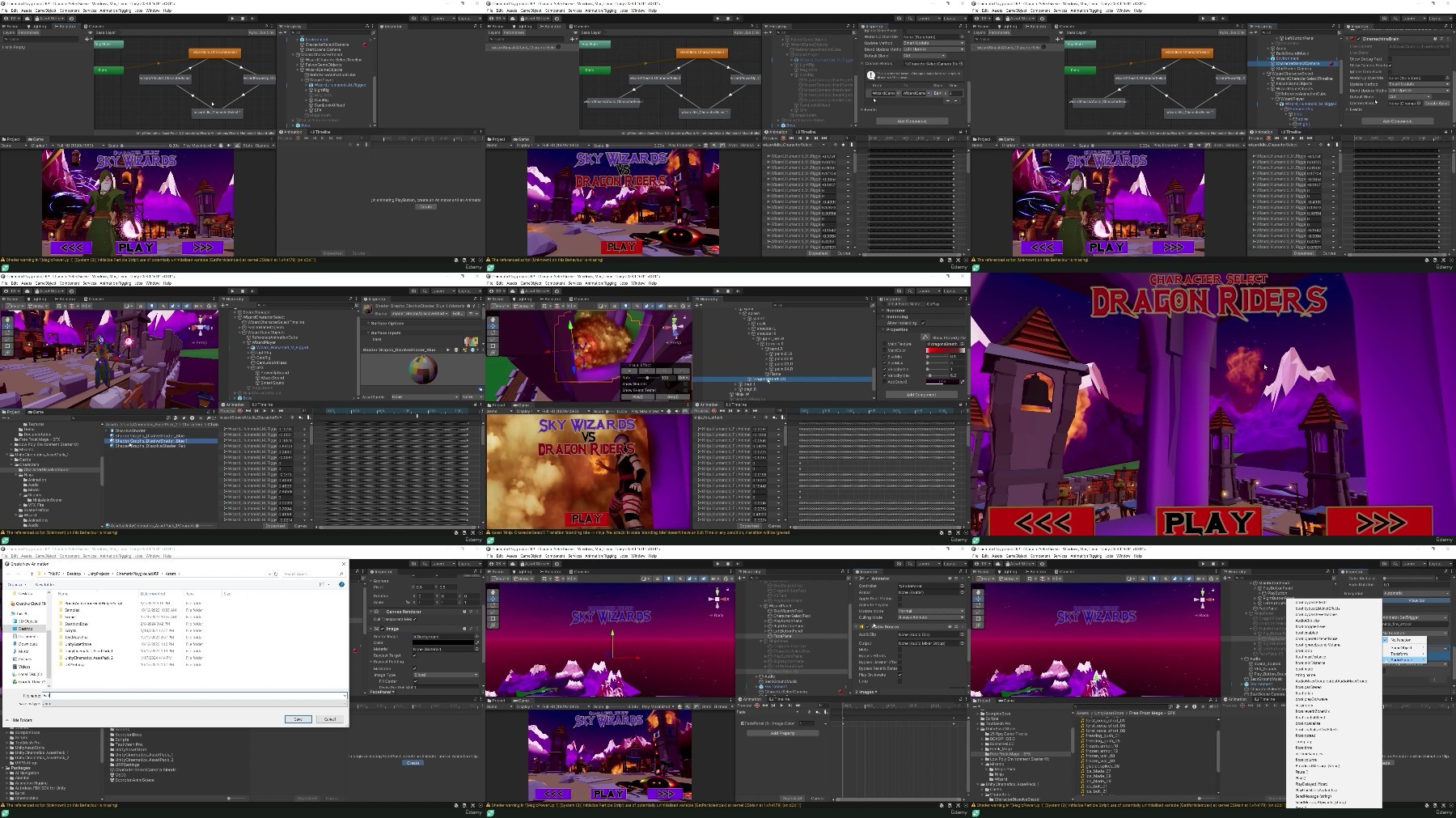This screenshot has width=1456, height=818.
Task: Click the Up-folder arrow in save dialog
Action: coord(32,574)
